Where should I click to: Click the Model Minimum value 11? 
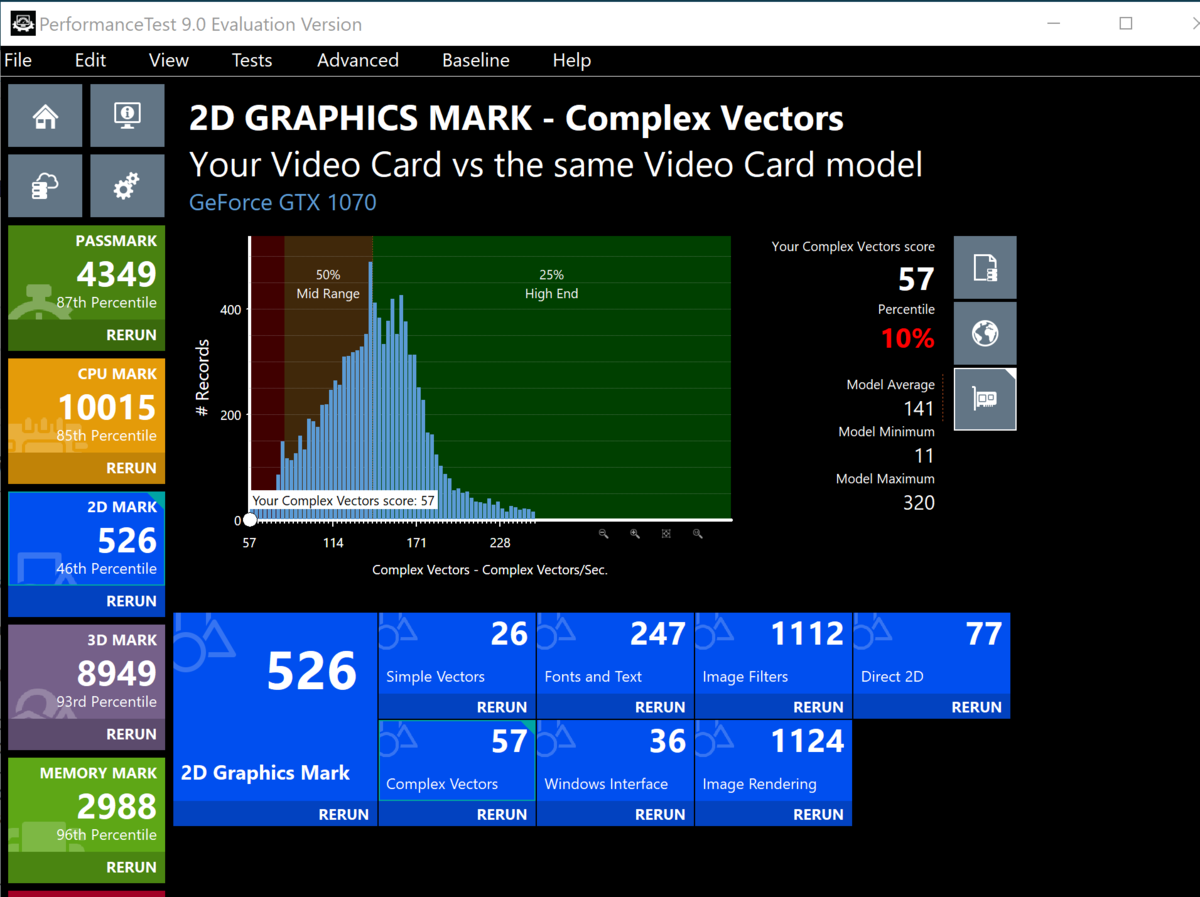click(x=924, y=456)
